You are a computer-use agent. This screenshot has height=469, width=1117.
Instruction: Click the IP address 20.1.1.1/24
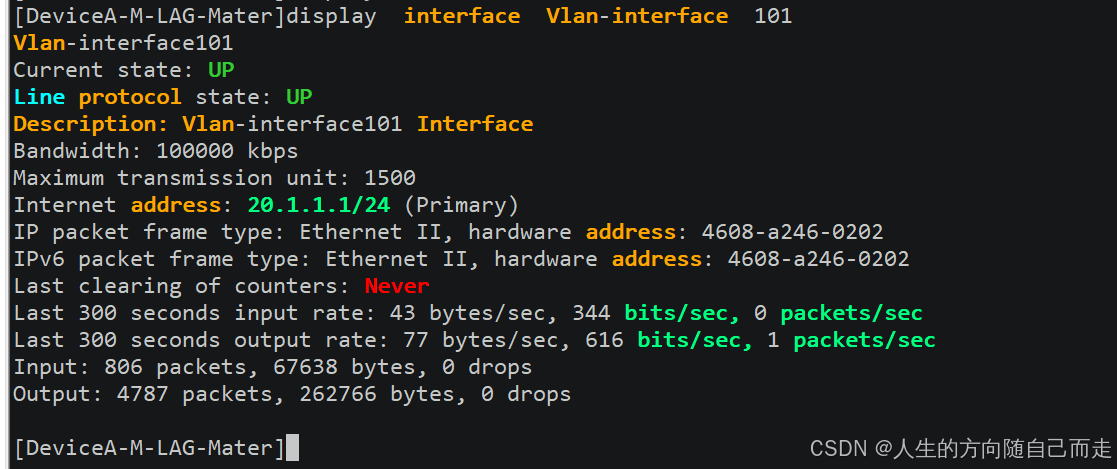click(x=319, y=205)
